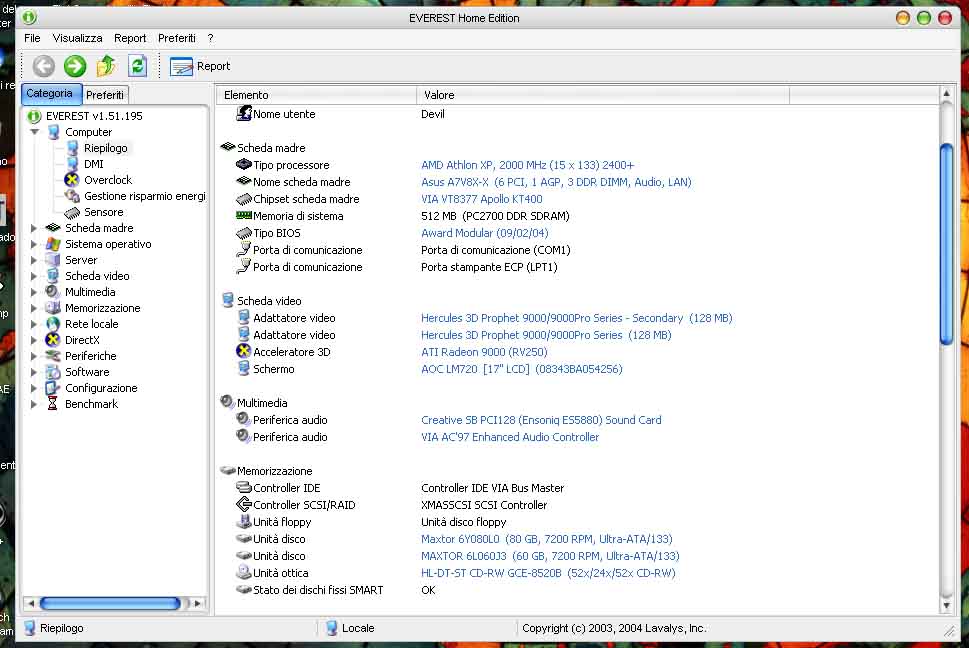Click the horizontal scrollbar thumb in tree panel

(110, 603)
